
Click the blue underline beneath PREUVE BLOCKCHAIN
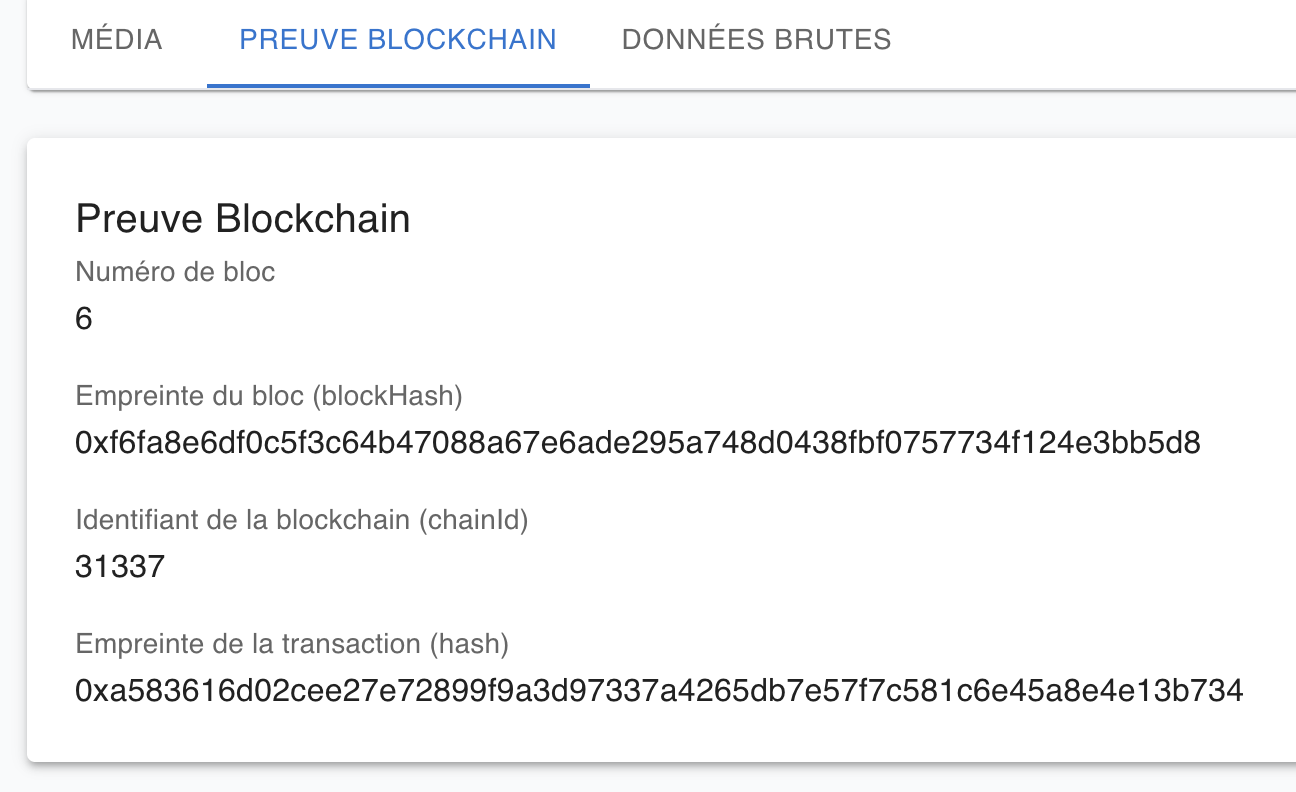398,86
